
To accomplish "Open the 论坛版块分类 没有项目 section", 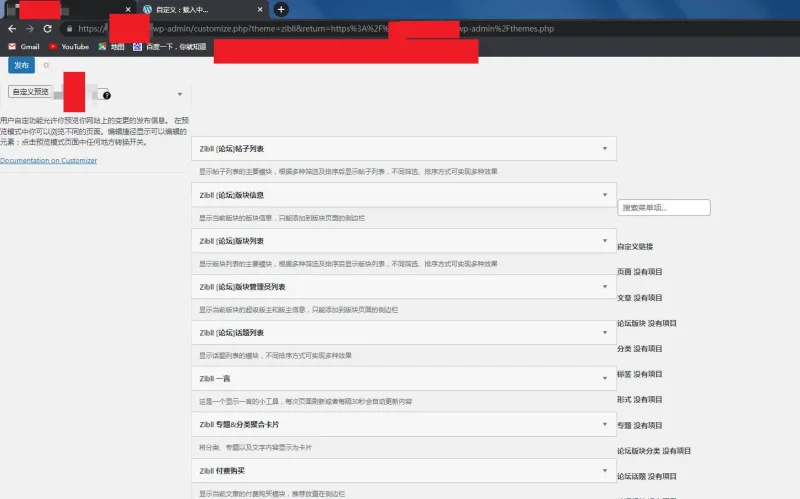I will (654, 451).
